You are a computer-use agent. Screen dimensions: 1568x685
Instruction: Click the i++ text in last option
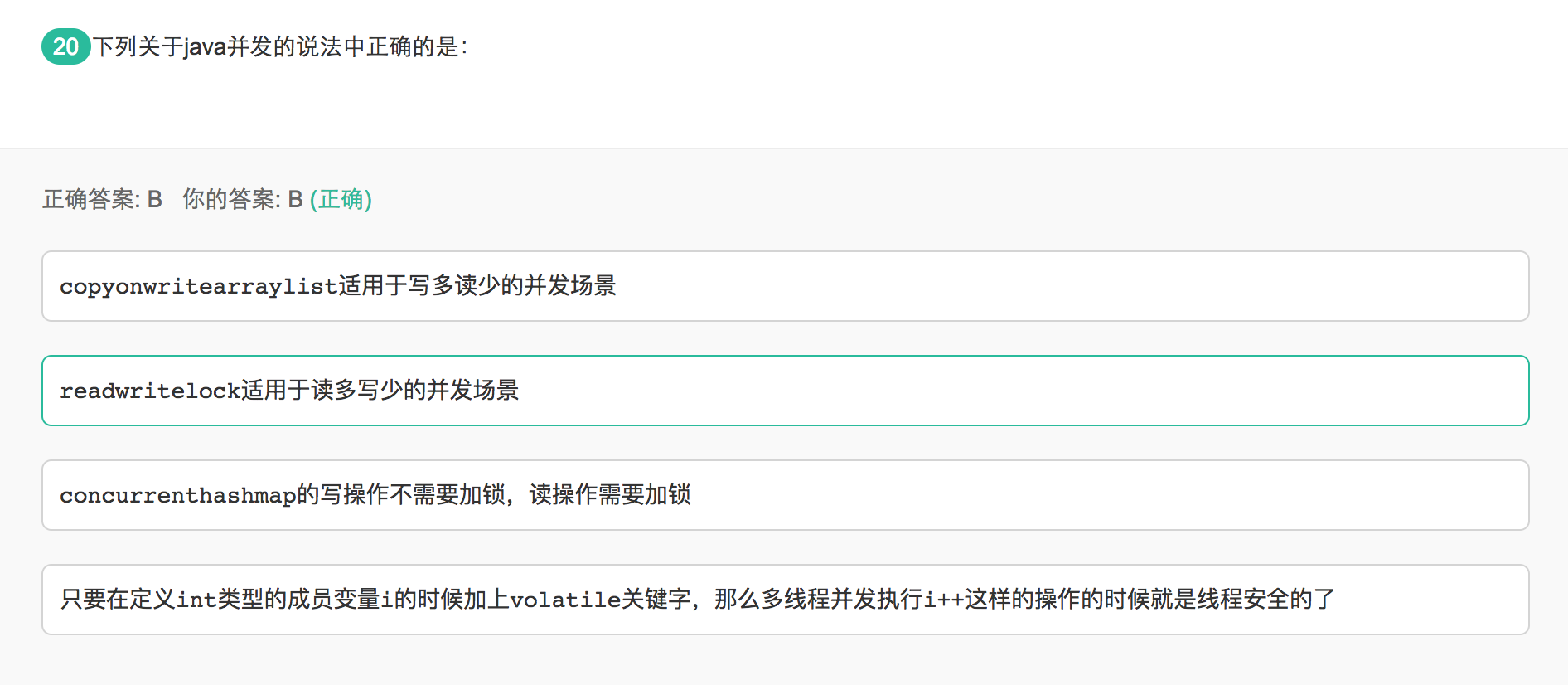pyautogui.click(x=944, y=599)
